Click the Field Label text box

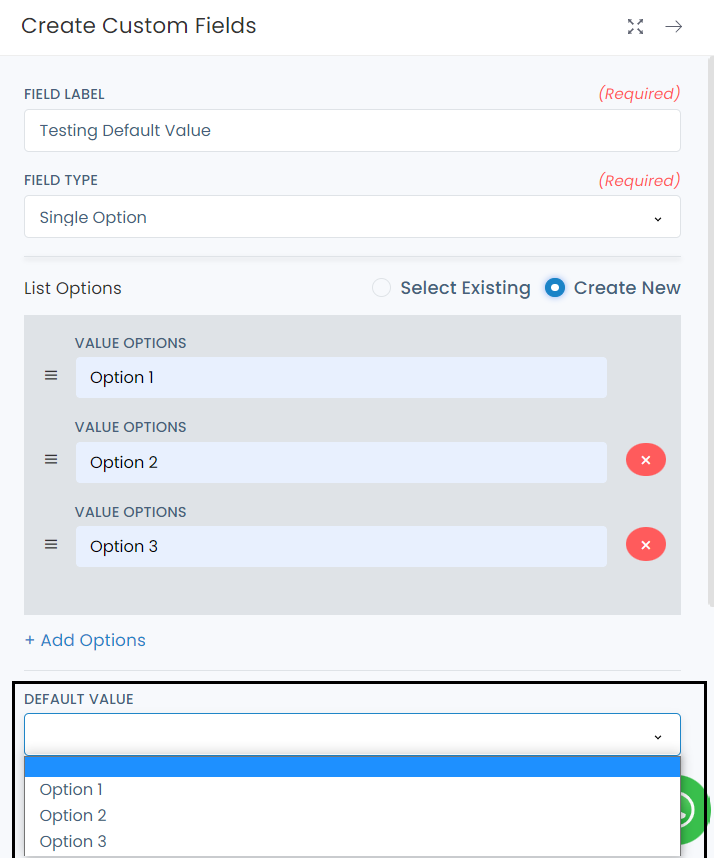(x=352, y=131)
